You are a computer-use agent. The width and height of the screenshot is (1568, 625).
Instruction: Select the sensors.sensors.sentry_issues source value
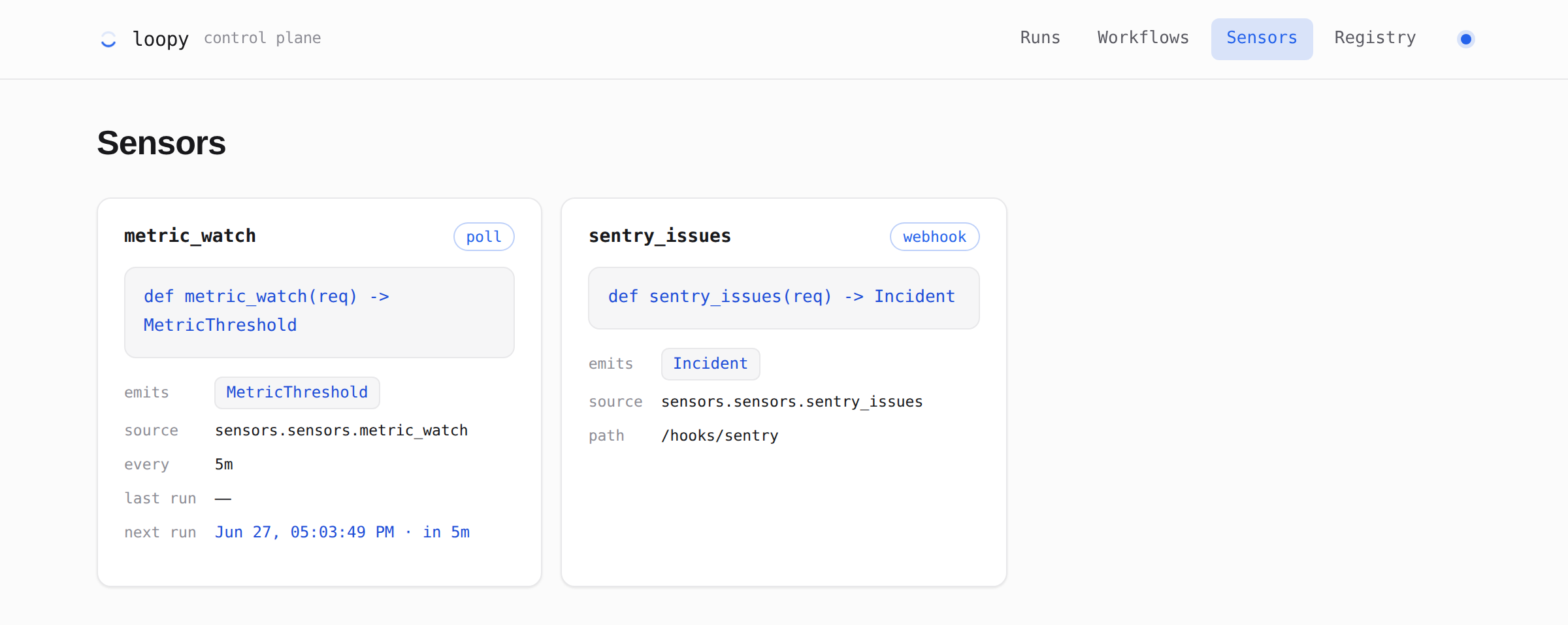pos(792,401)
